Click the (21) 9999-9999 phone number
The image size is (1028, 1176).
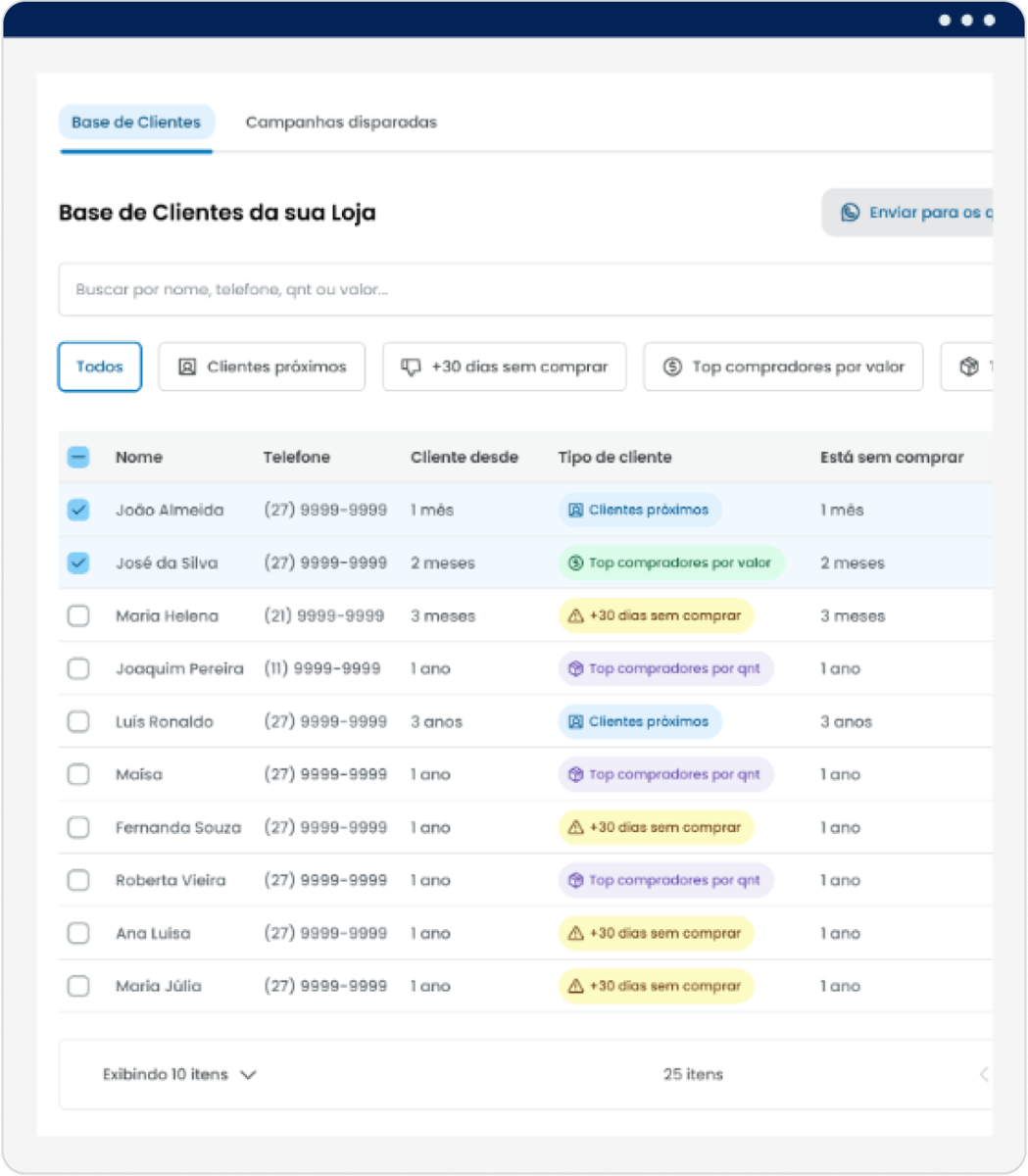point(324,615)
